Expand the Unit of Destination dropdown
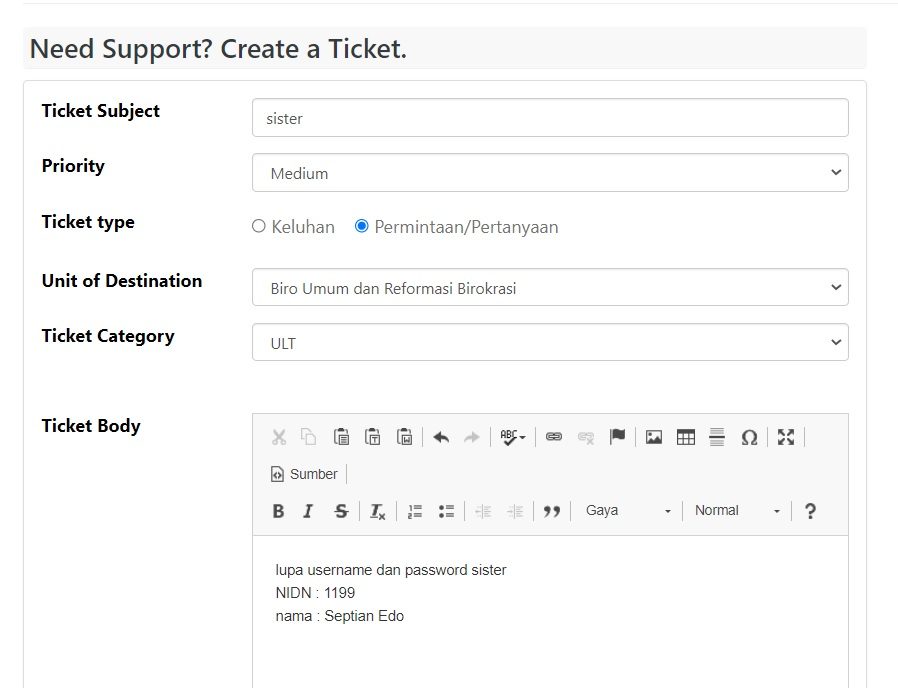This screenshot has width=898, height=688. click(x=550, y=288)
